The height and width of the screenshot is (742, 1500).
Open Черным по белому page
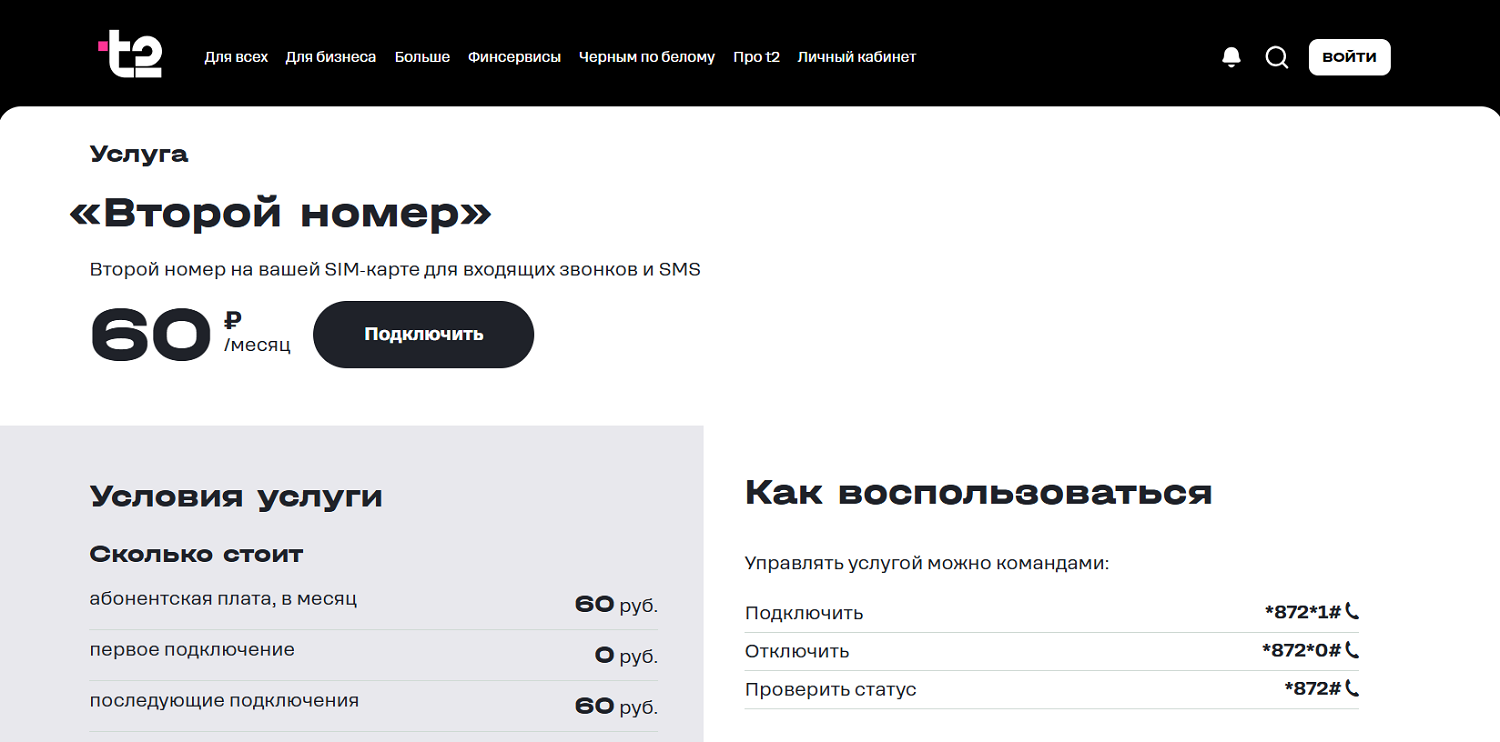click(x=647, y=57)
